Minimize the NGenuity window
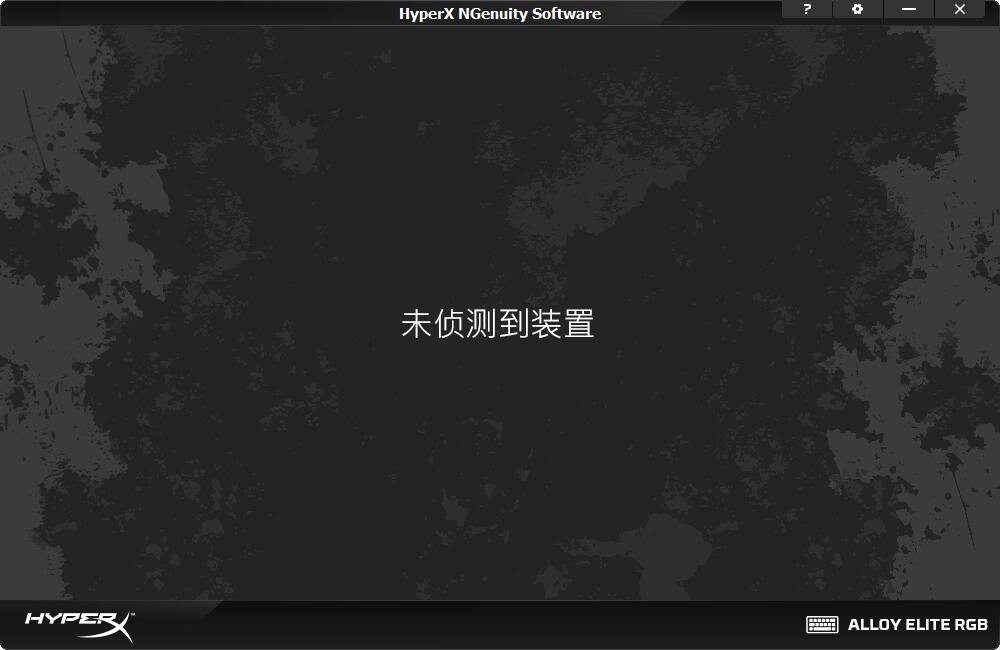Viewport: 1000px width, 650px height. click(x=909, y=9)
